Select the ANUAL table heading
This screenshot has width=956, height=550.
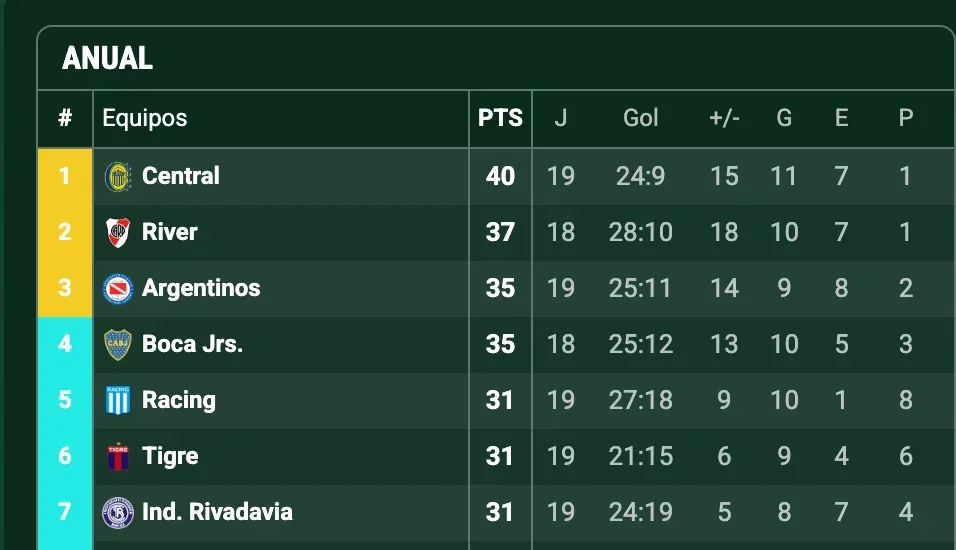pyautogui.click(x=107, y=58)
